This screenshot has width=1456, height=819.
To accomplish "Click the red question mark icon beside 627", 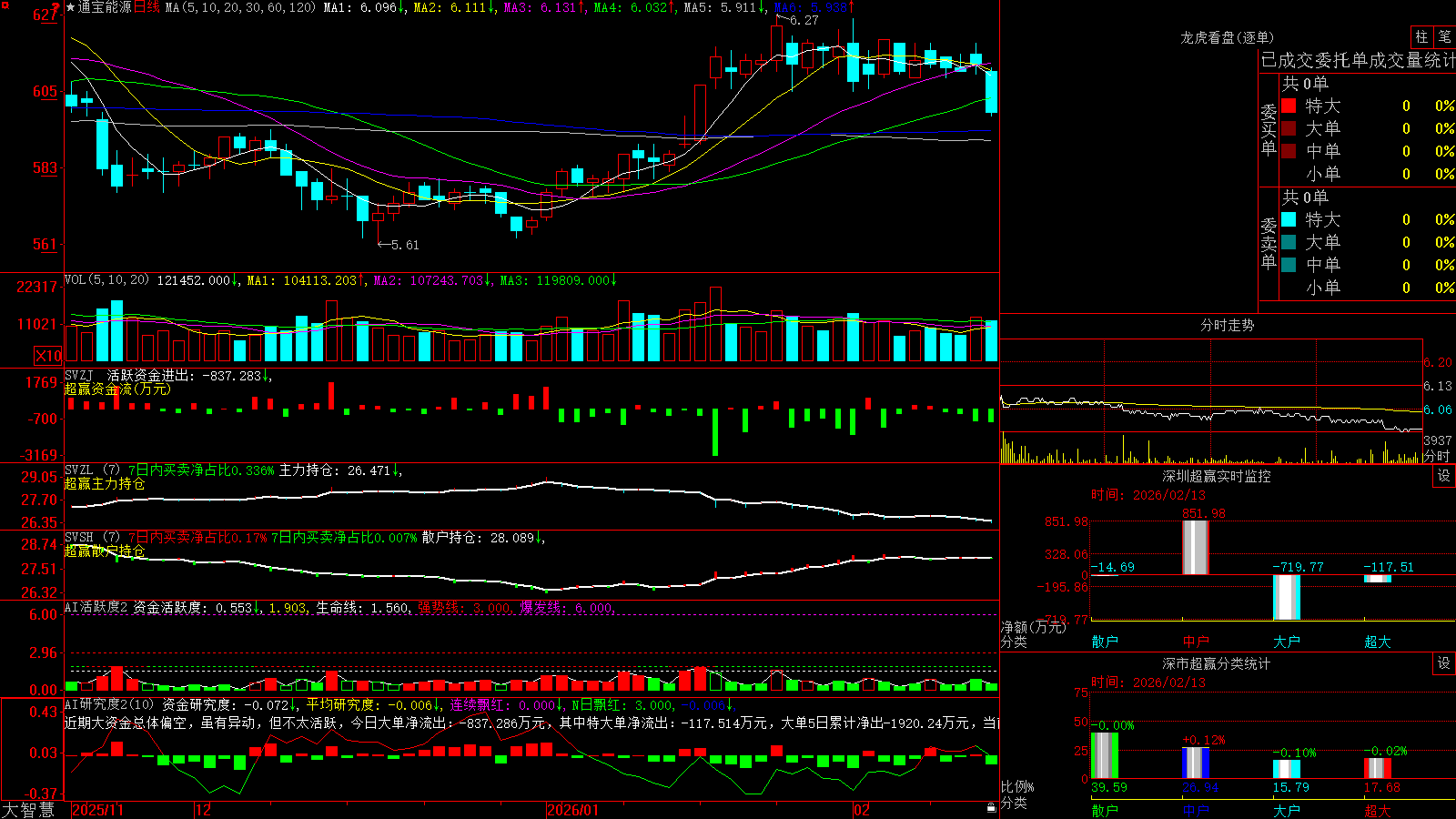I will click(x=56, y=7).
